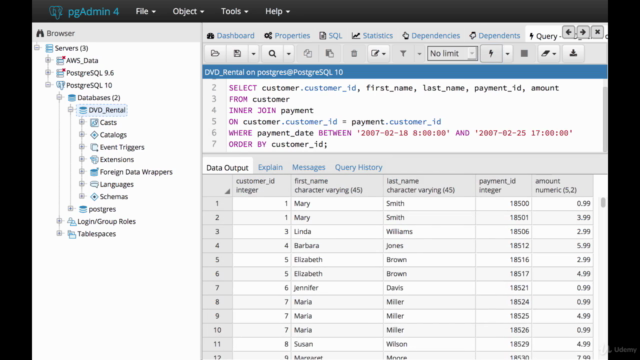Switch to the Dashboard tab
The height and width of the screenshot is (360, 640).
231,36
